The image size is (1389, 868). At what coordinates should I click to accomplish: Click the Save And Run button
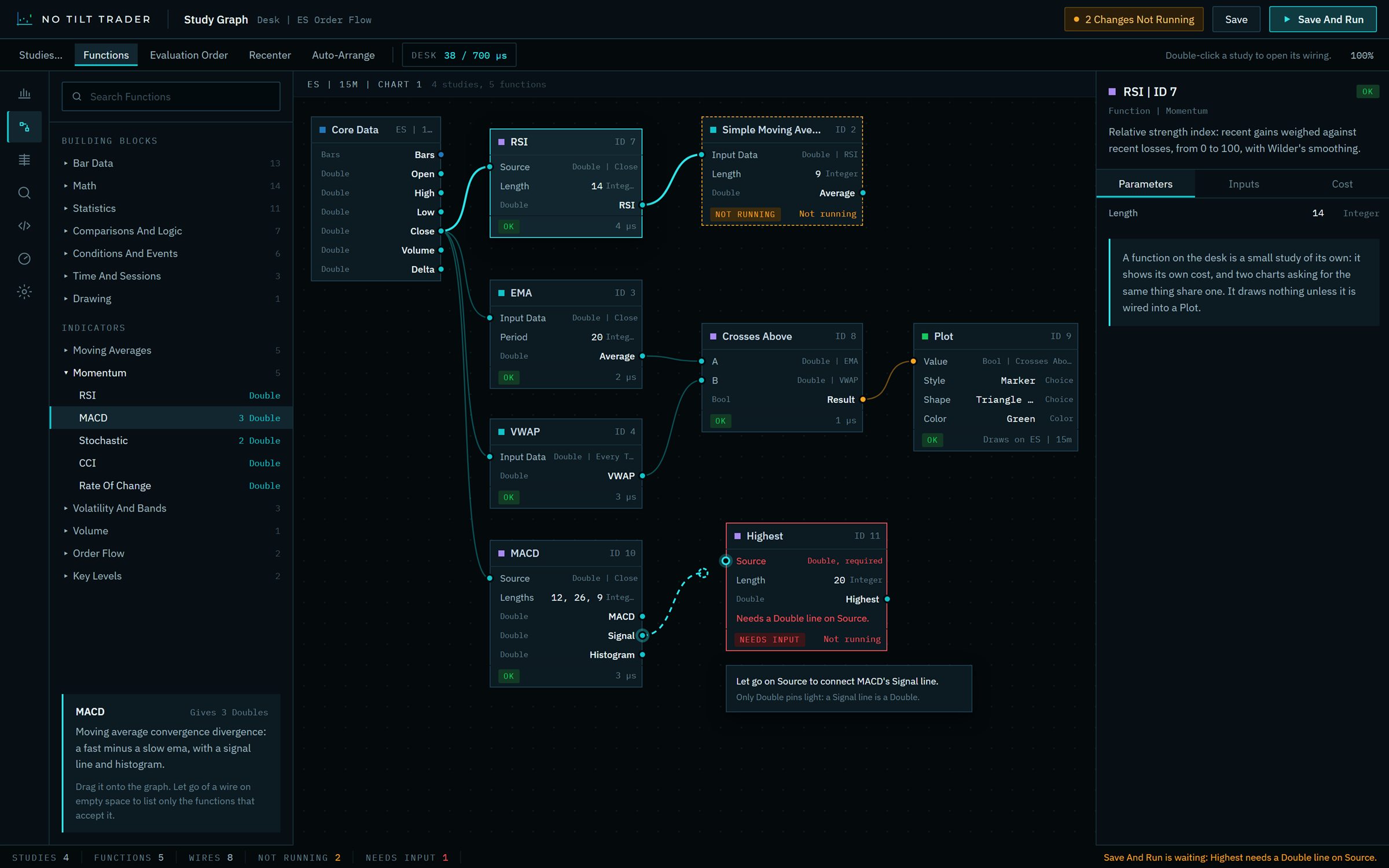(1322, 19)
